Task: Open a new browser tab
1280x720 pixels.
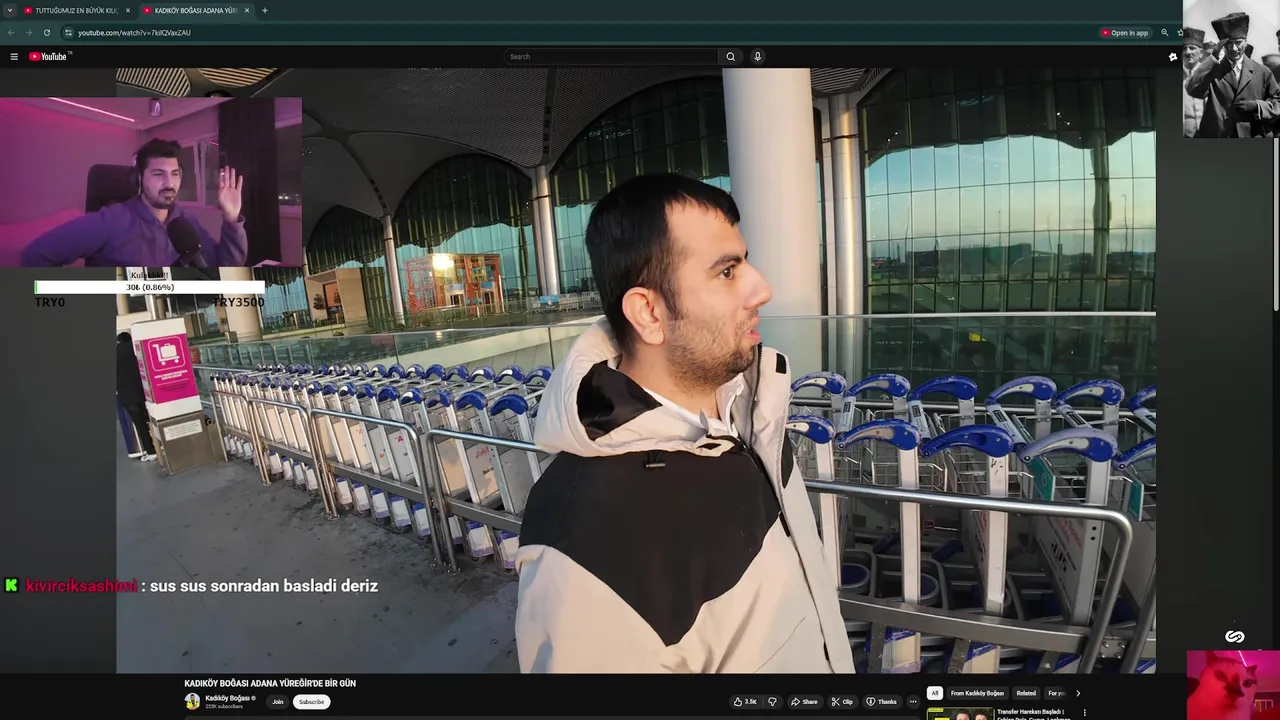Action: tap(265, 10)
